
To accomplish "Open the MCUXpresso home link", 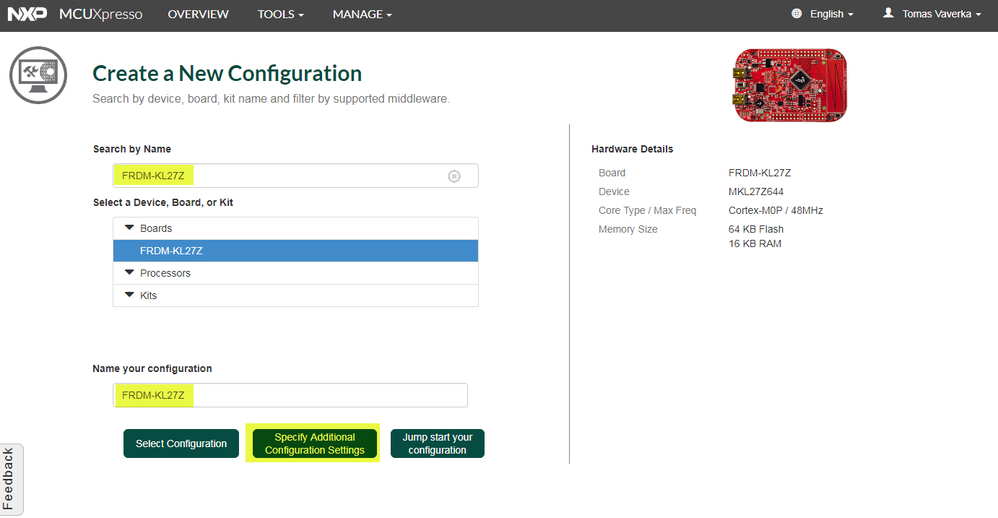I will coord(101,14).
